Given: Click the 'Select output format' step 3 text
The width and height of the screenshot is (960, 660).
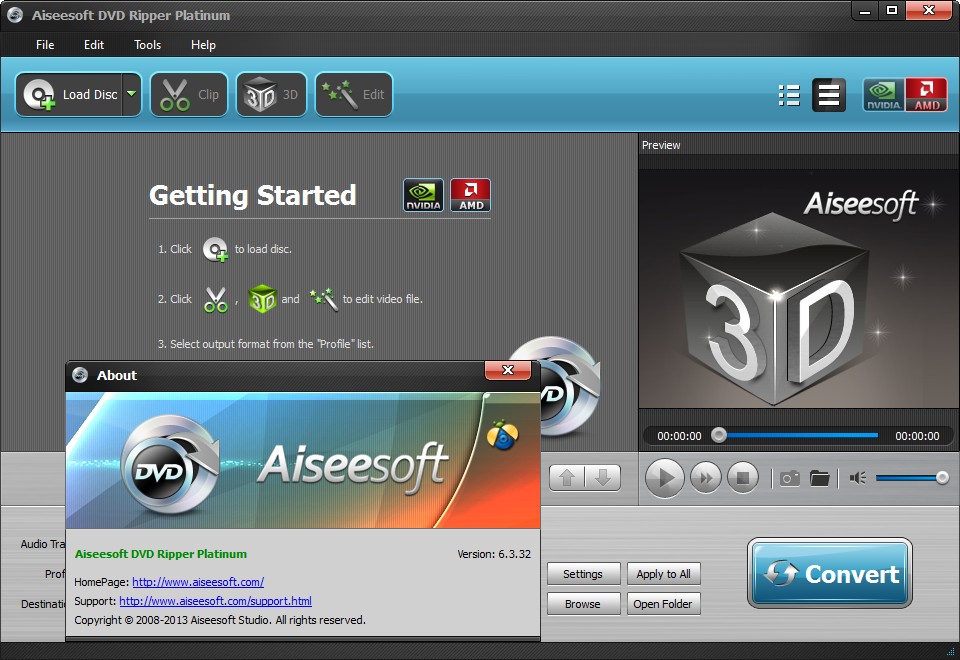Looking at the screenshot, I should [266, 344].
